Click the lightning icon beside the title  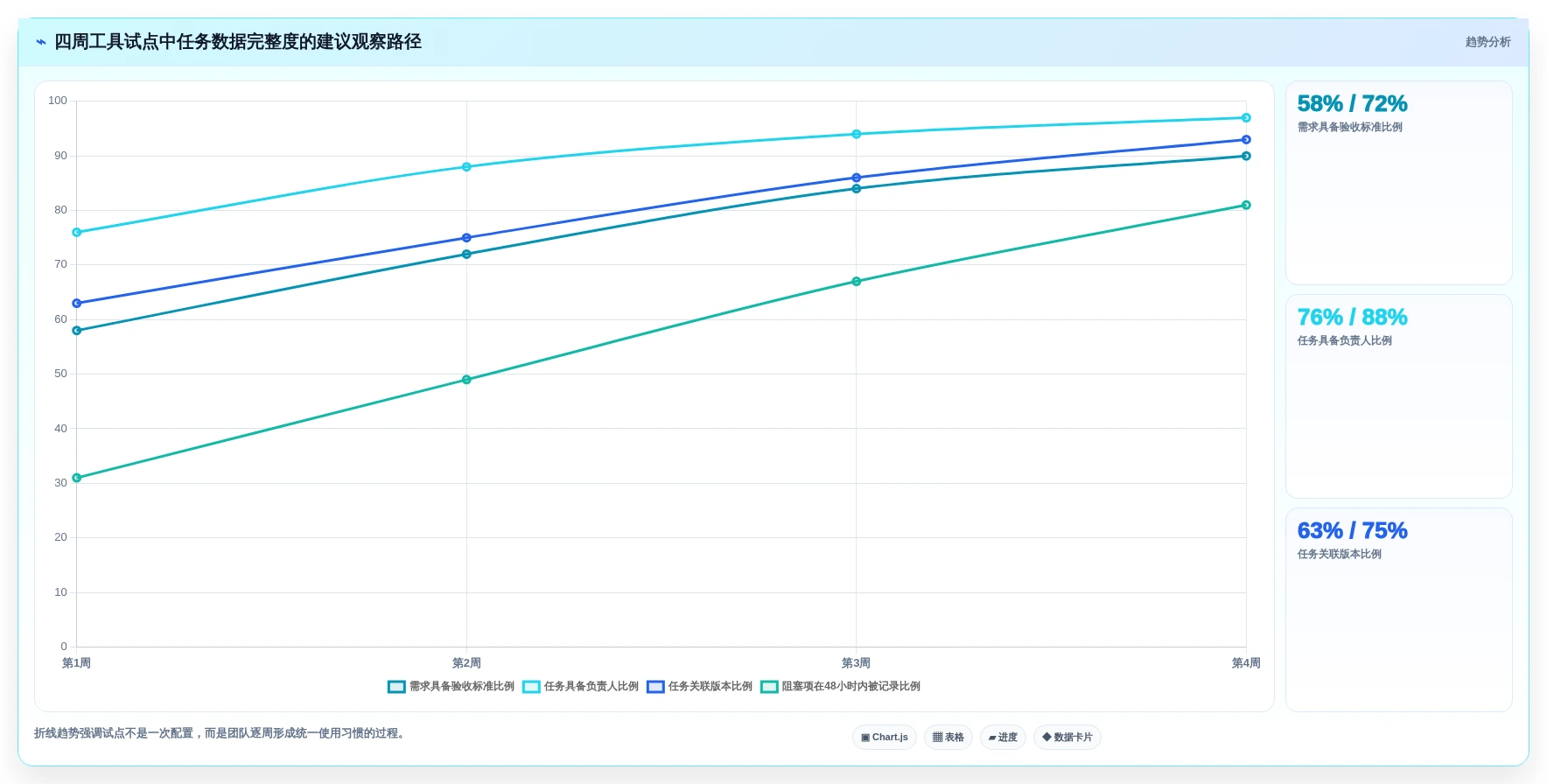click(x=40, y=42)
